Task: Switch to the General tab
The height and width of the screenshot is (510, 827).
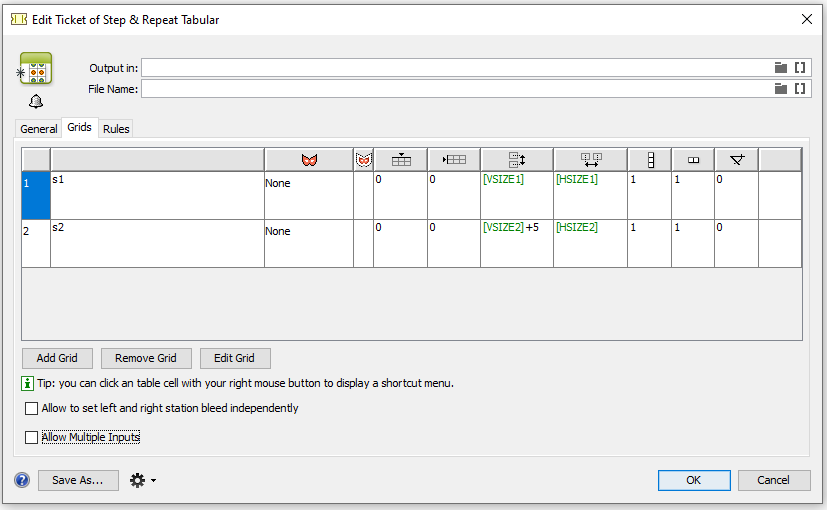Action: click(39, 129)
